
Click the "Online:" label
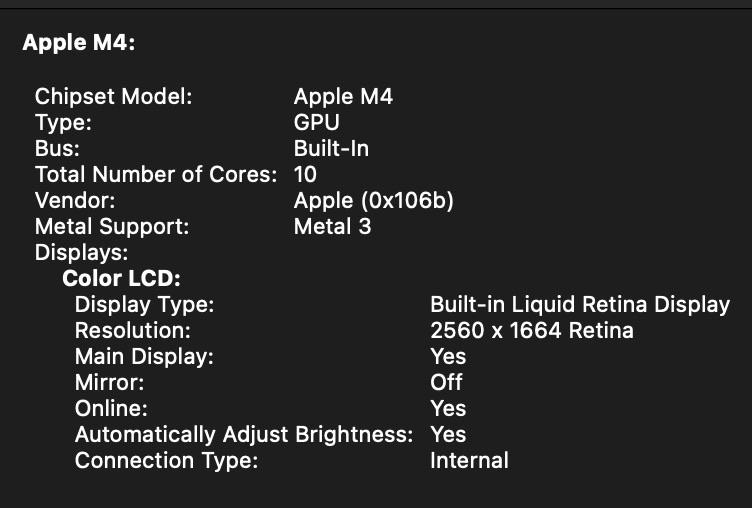[x=111, y=409]
